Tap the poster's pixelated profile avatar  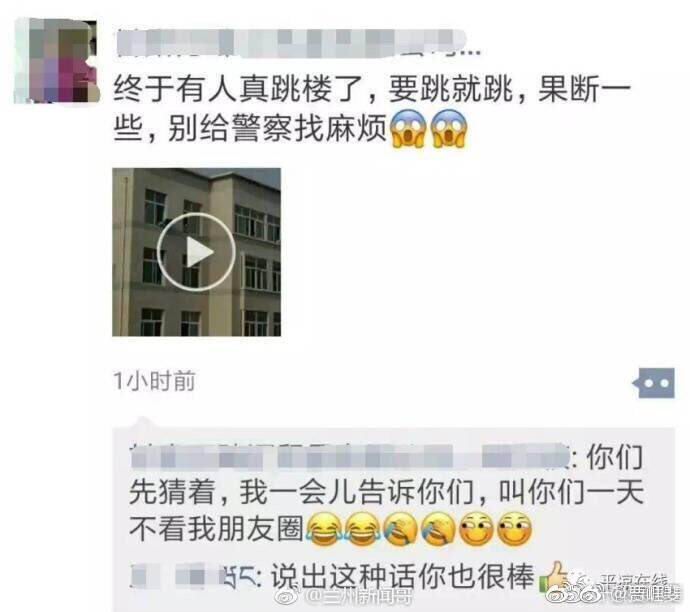pos(56,61)
